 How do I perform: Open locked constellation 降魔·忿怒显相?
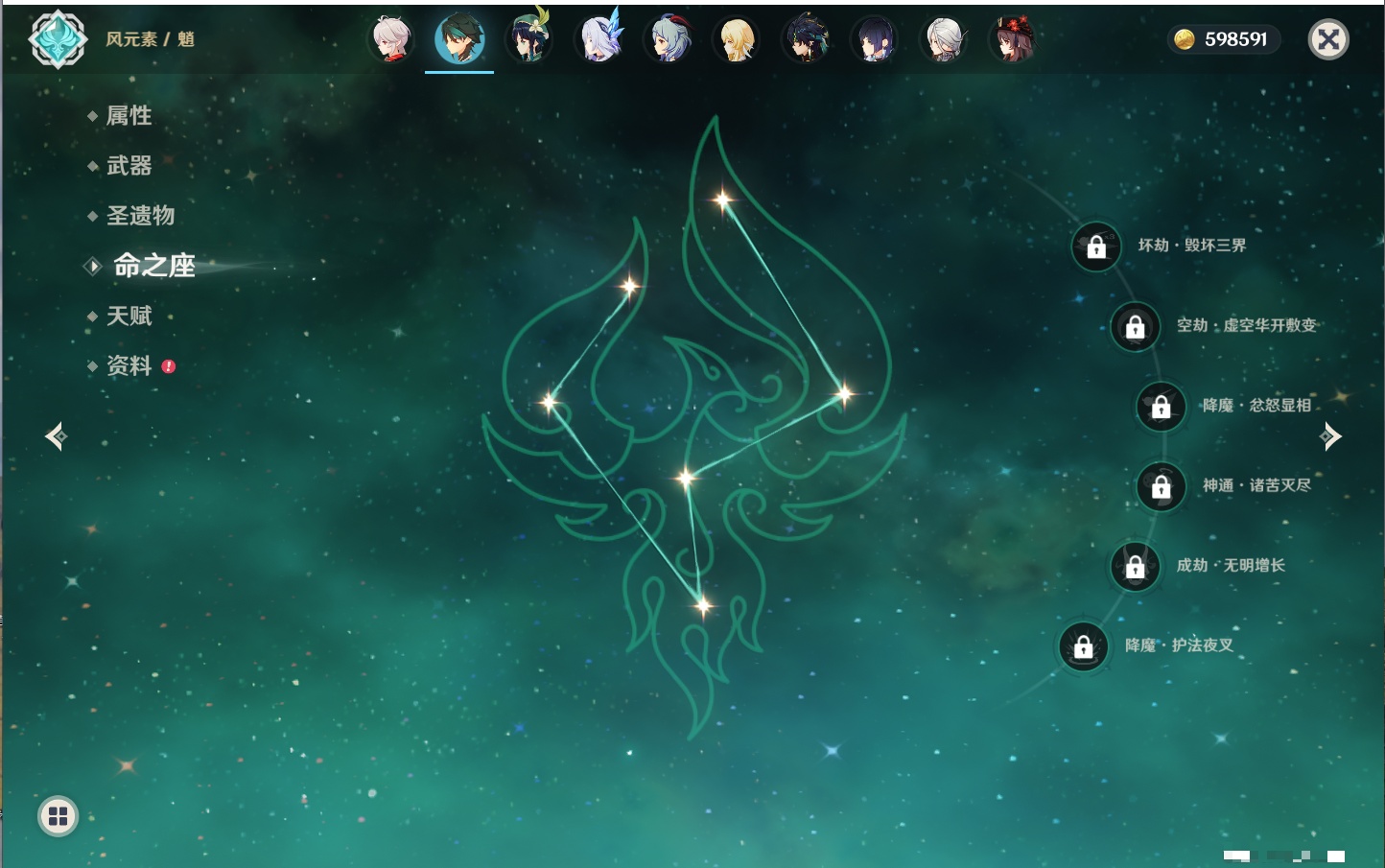coord(1161,407)
